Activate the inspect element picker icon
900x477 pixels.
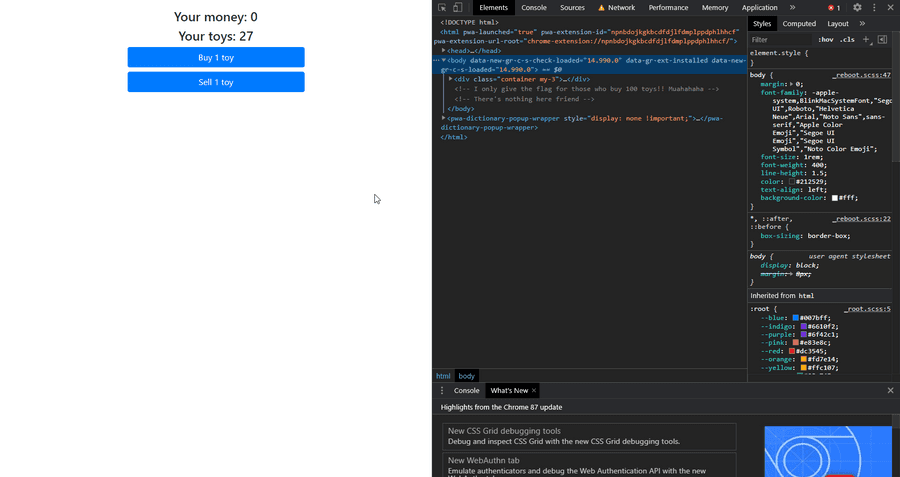[x=442, y=7]
